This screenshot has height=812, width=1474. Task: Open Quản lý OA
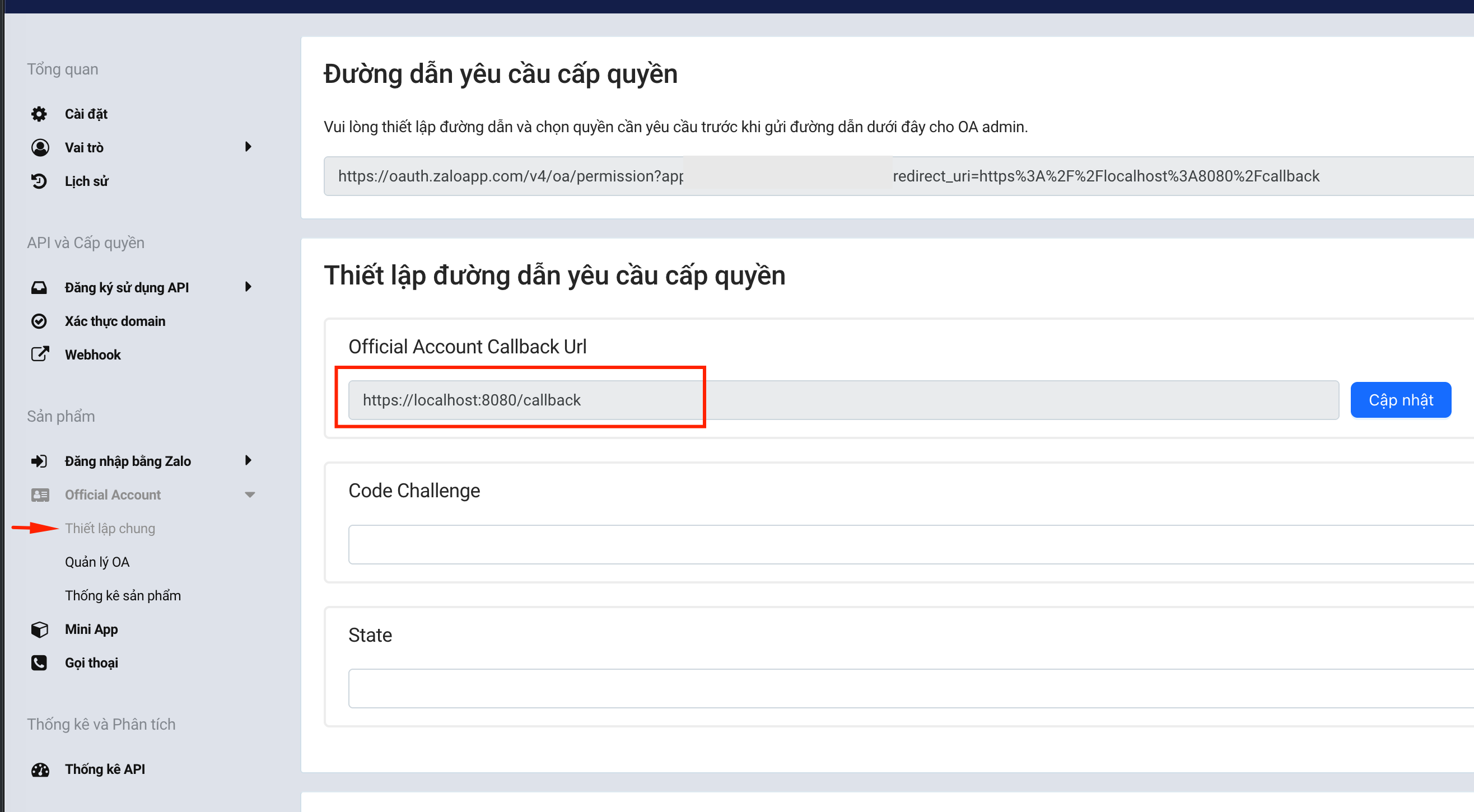tap(97, 561)
